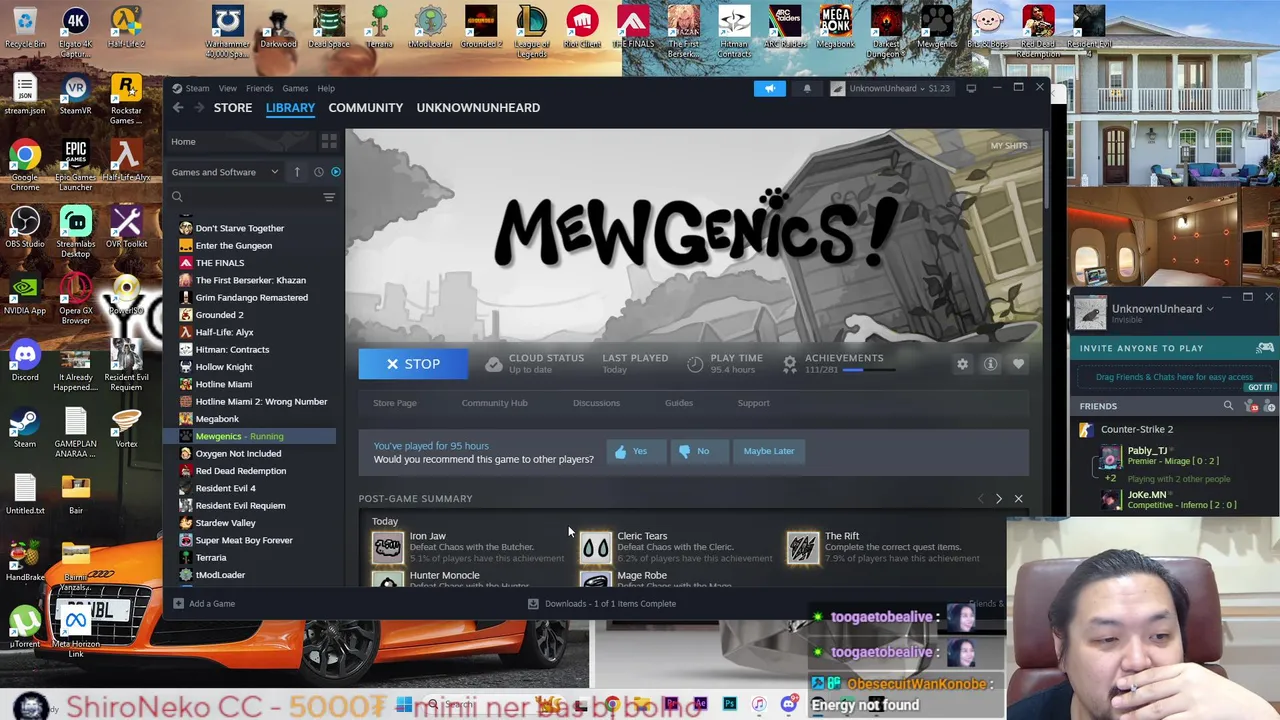Close the post-game summary section
The height and width of the screenshot is (720, 1280).
[x=1018, y=498]
